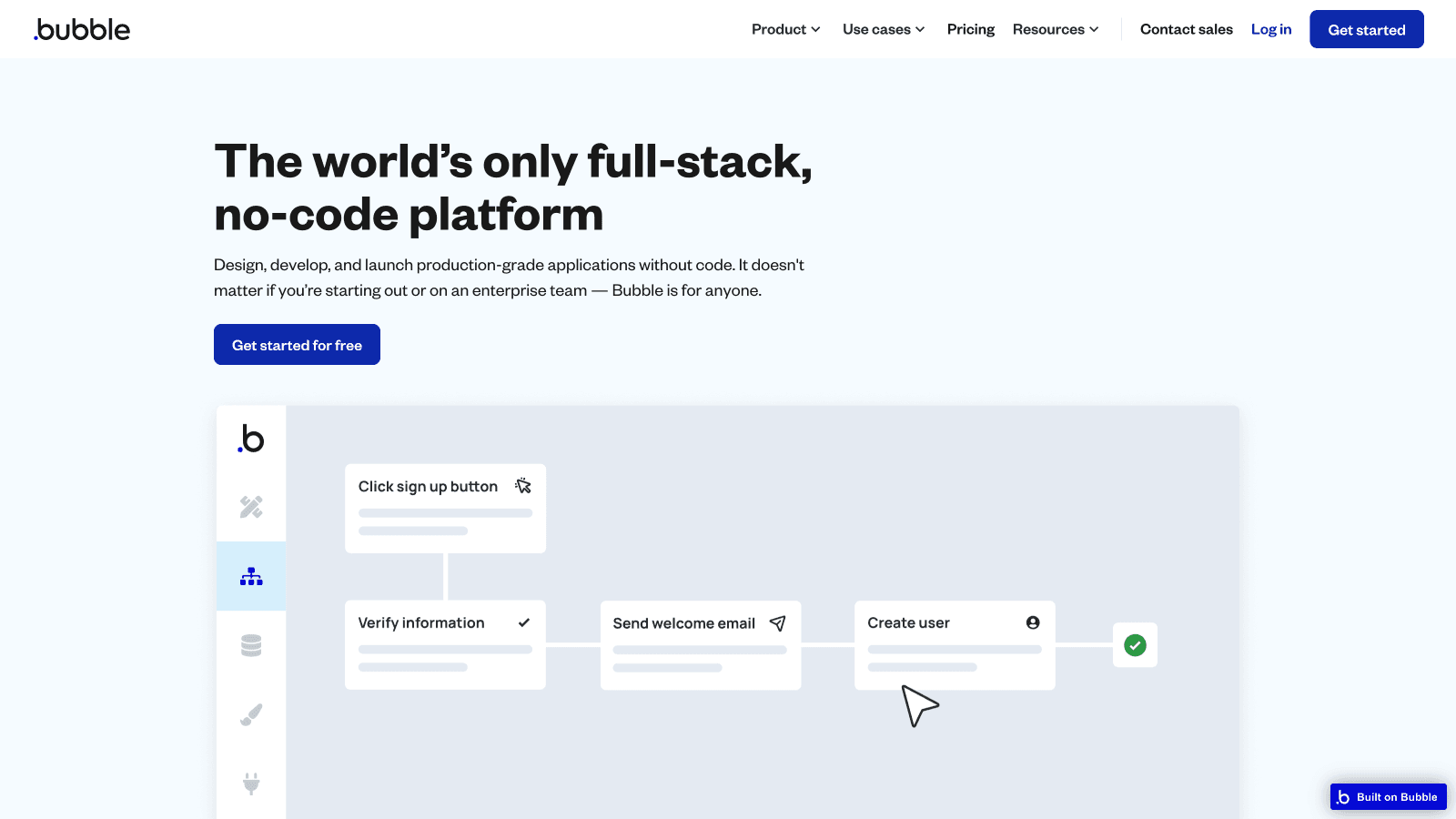
Task: Click the Get started button in header
Action: (x=1366, y=29)
